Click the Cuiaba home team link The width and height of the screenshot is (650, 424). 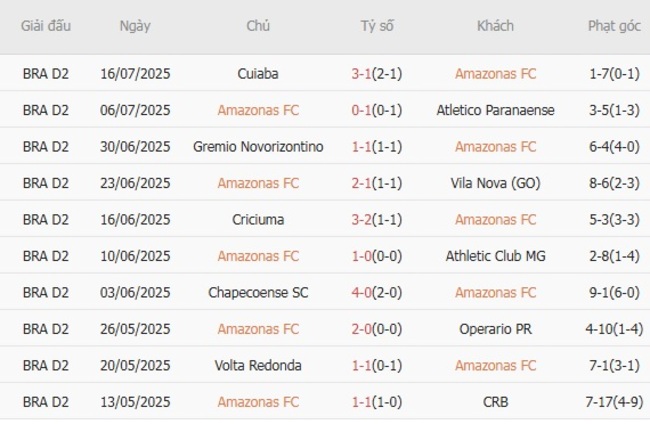click(x=258, y=73)
